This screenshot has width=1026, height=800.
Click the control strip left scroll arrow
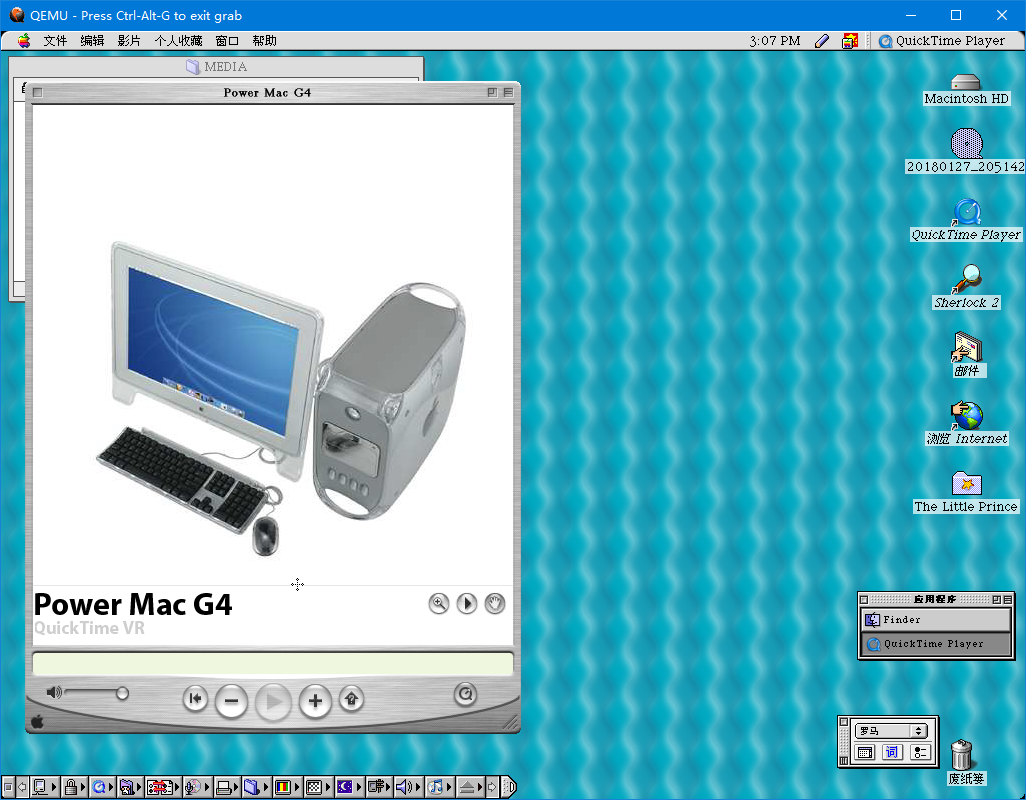[x=22, y=787]
